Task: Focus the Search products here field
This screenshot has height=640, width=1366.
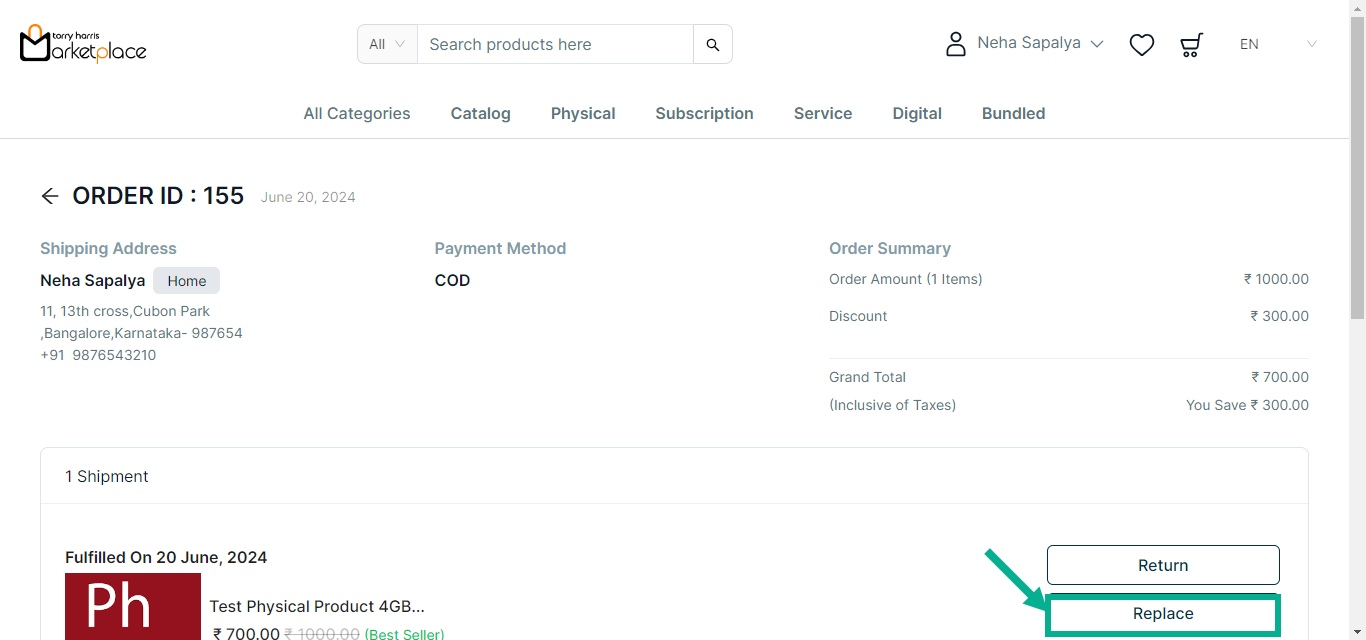Action: pyautogui.click(x=555, y=44)
